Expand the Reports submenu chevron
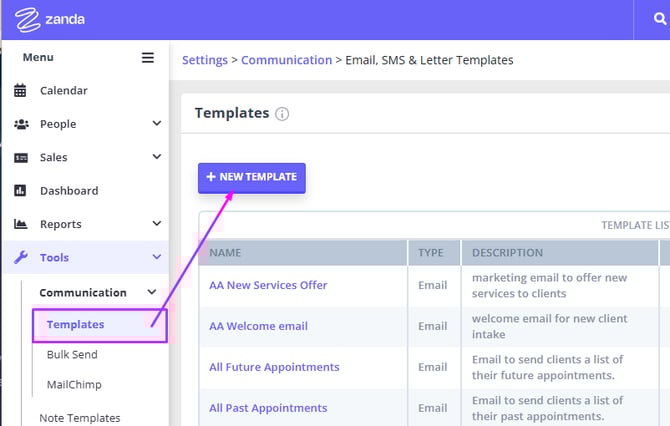Screen dimensions: 670x426 click(x=156, y=224)
